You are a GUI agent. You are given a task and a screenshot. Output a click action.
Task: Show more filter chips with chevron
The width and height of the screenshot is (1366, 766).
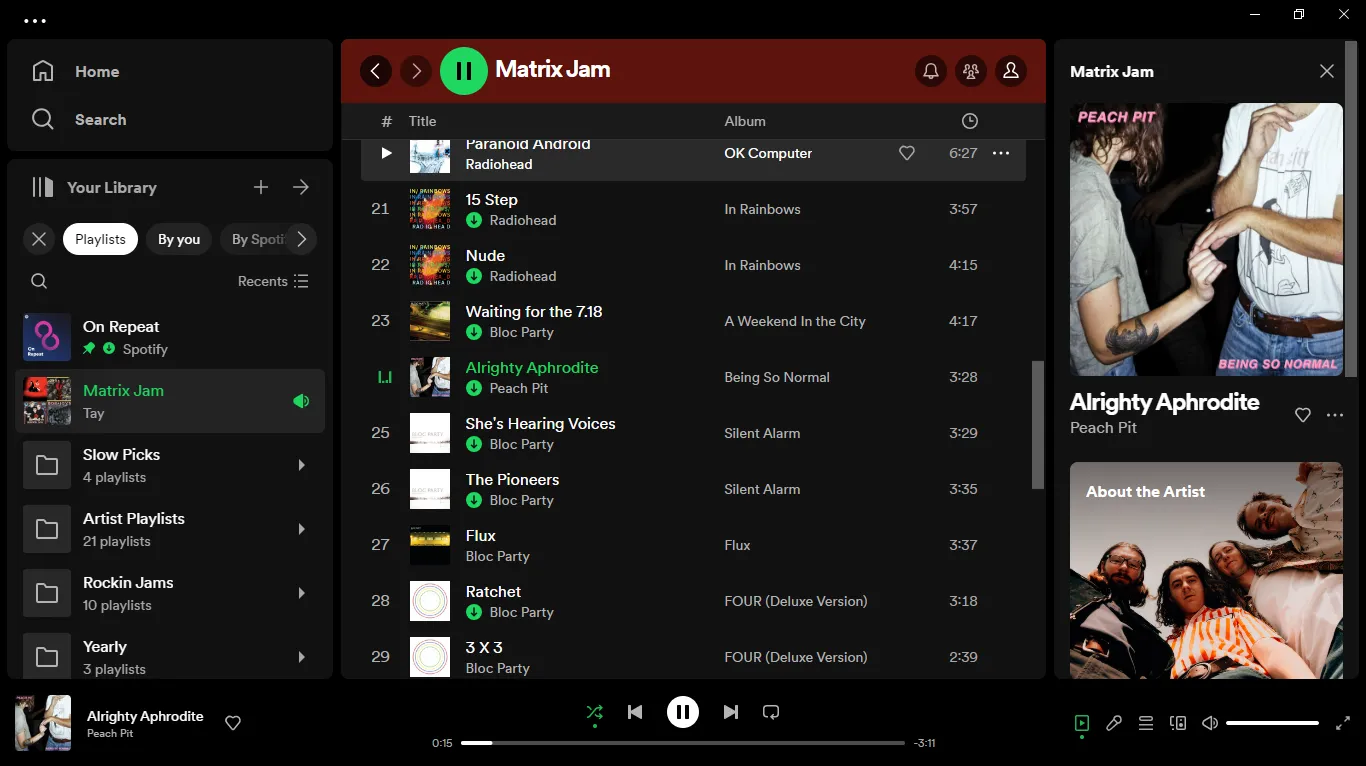(x=302, y=239)
